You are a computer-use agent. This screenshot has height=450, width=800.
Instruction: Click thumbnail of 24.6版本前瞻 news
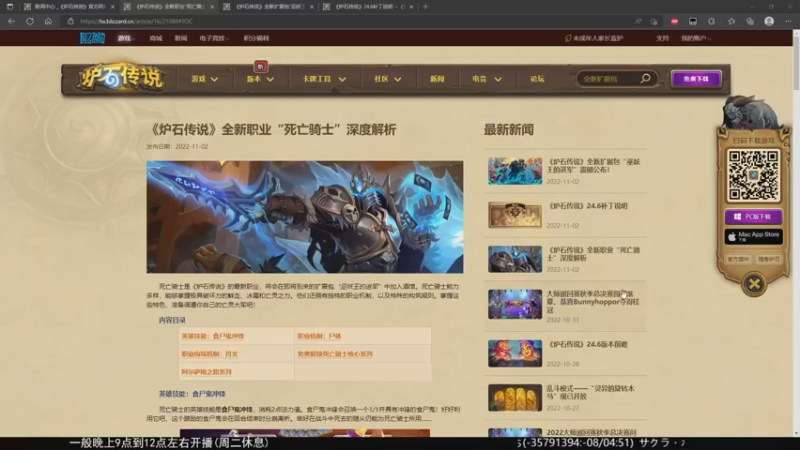pos(515,353)
